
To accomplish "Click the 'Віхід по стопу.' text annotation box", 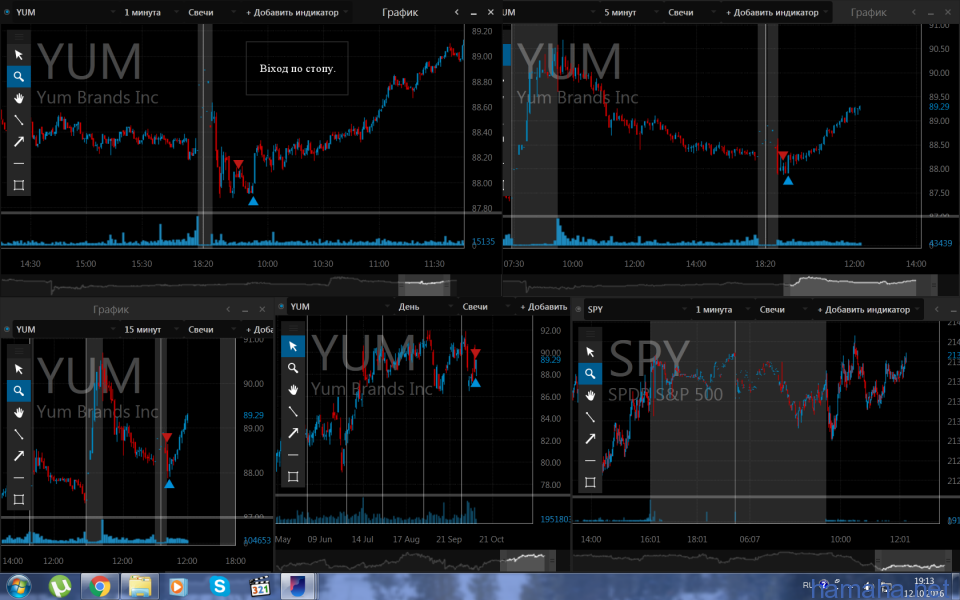I will click(x=297, y=69).
